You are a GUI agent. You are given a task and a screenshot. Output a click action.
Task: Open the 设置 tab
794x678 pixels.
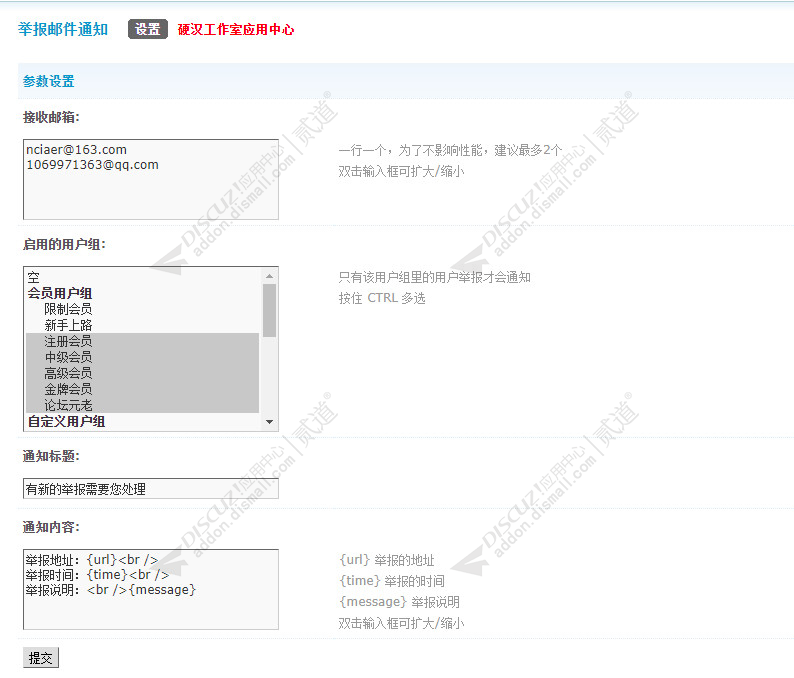tap(147, 29)
